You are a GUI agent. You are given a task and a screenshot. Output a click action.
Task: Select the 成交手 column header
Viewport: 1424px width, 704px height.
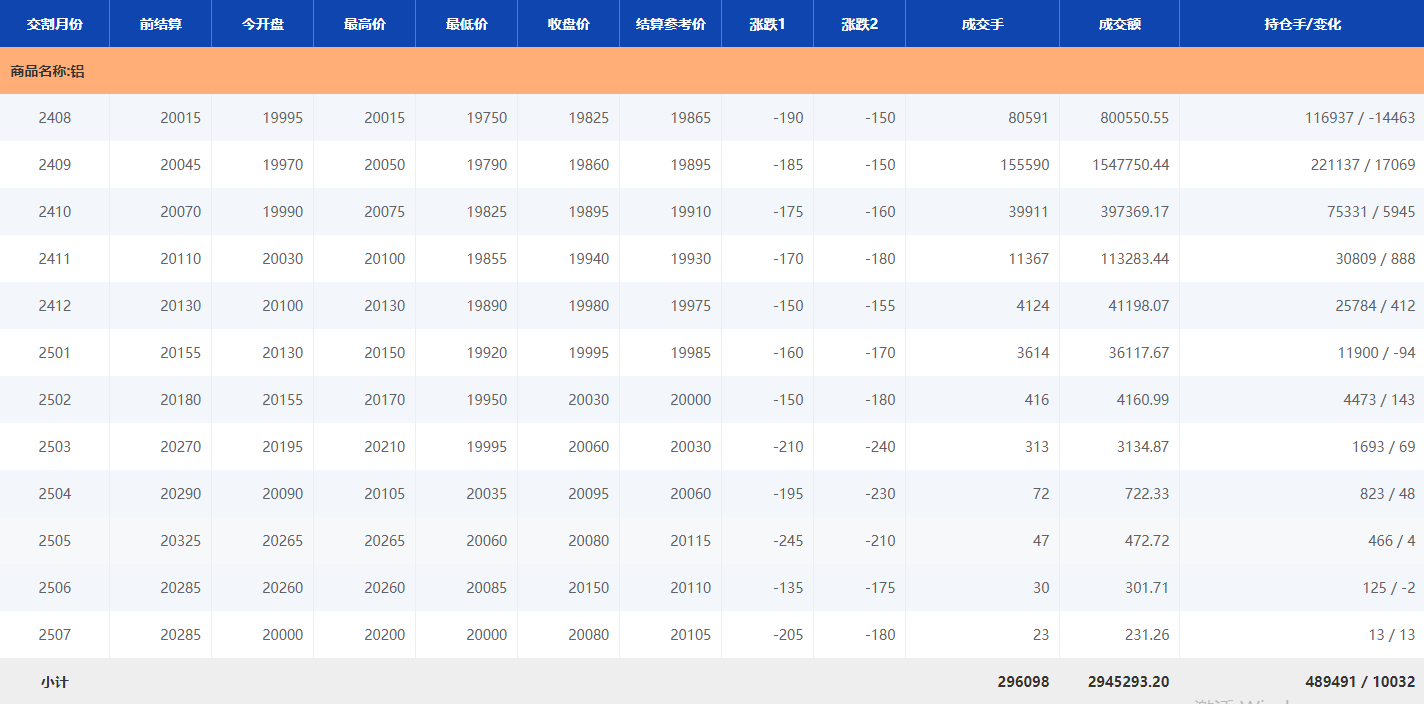[x=982, y=24]
